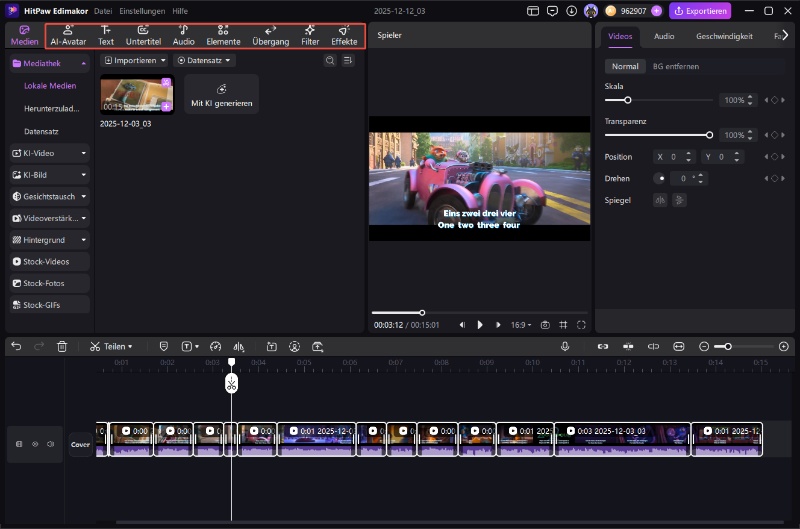Open the AI-Avatar panel

68,35
